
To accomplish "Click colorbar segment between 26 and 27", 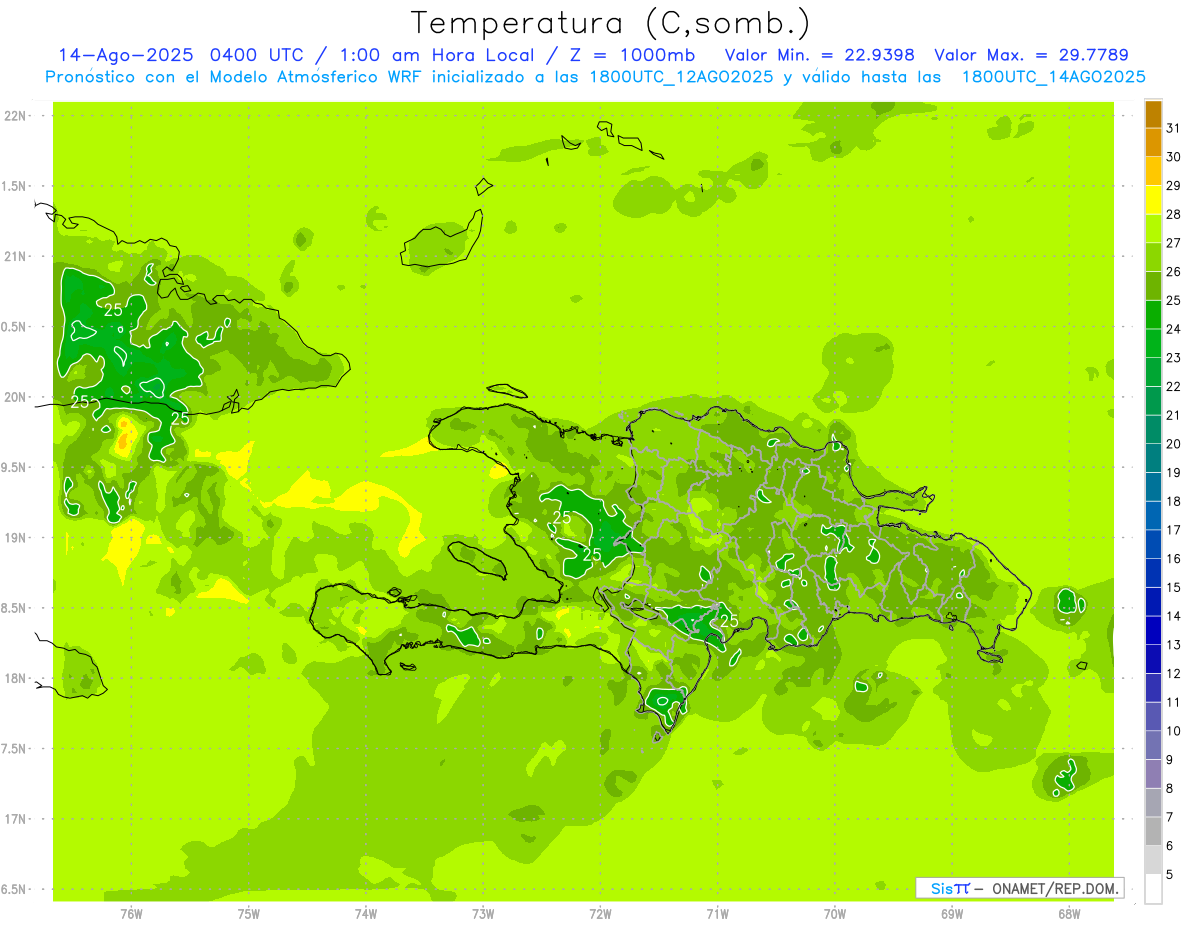I will tap(1154, 257).
